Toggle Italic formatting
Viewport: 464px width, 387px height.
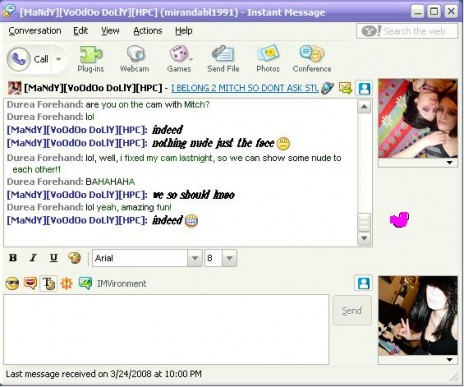[33, 258]
